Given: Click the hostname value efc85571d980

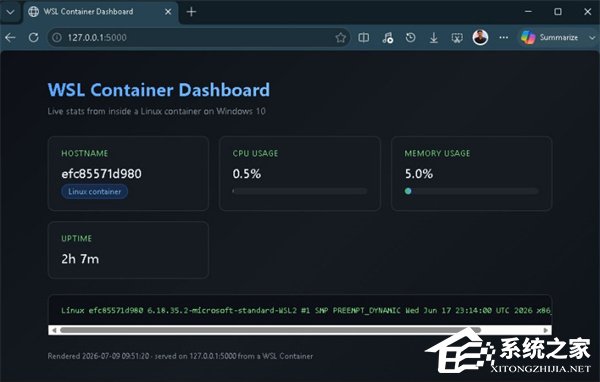Looking at the screenshot, I should coord(101,174).
